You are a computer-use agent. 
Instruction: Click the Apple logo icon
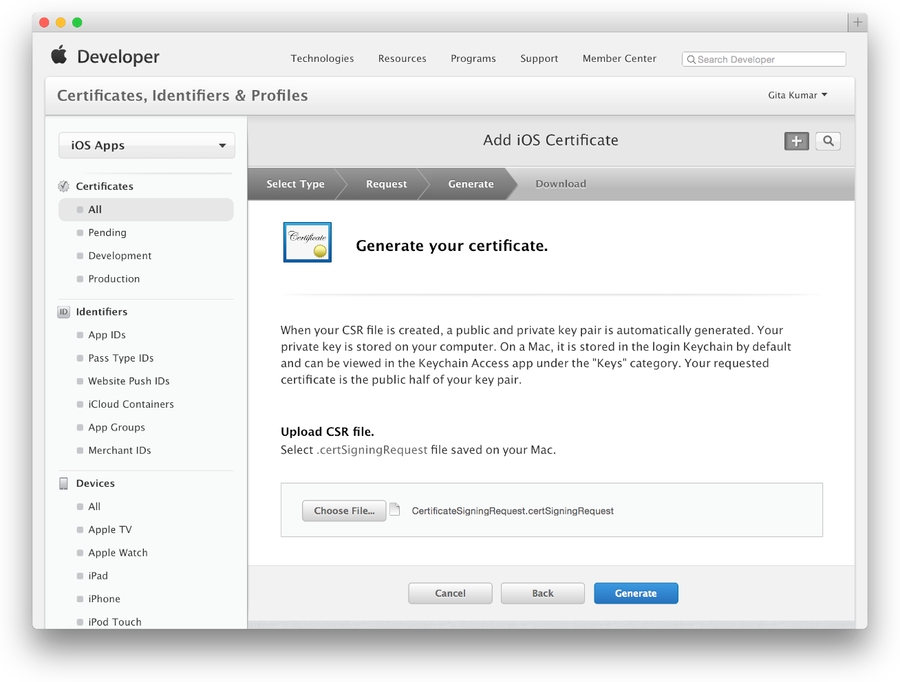point(59,56)
